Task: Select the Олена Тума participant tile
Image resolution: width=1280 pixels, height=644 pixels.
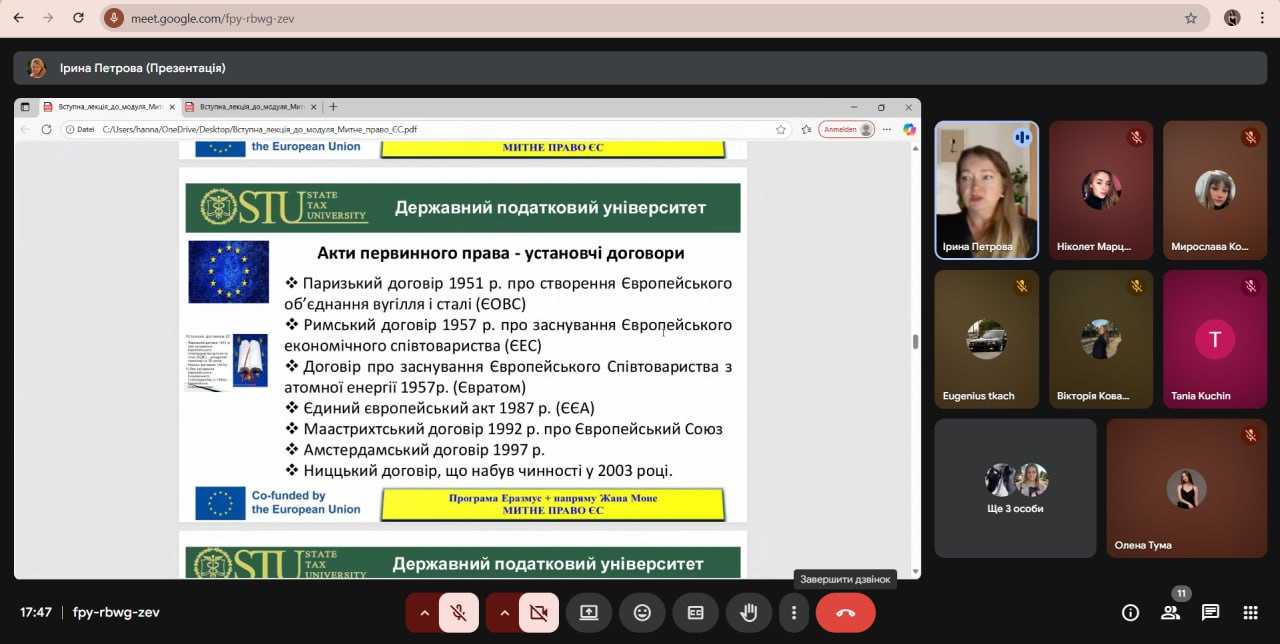Action: pyautogui.click(x=1186, y=487)
